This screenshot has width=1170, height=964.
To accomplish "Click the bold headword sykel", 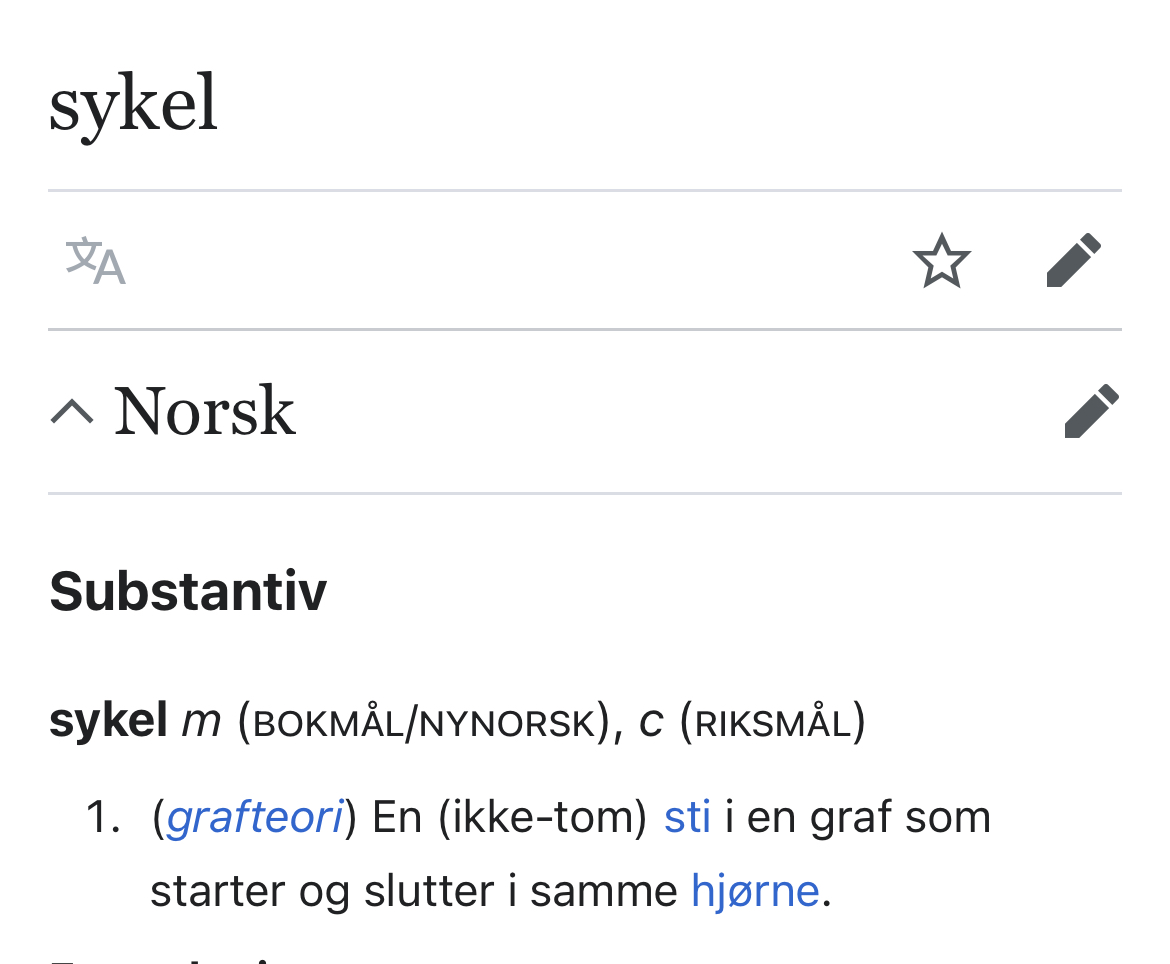I will (x=108, y=722).
